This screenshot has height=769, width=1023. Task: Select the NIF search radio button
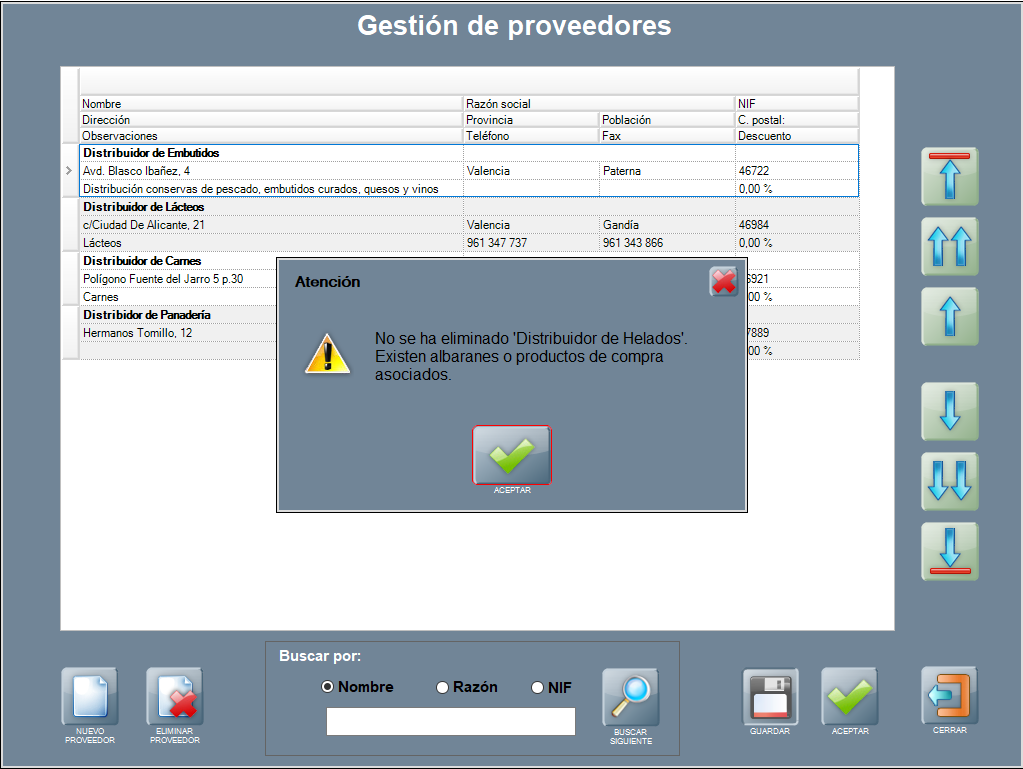537,687
